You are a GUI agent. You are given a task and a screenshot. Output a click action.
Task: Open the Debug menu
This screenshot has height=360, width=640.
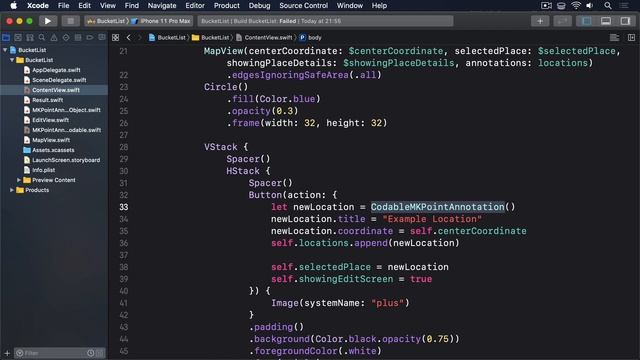tap(259, 6)
